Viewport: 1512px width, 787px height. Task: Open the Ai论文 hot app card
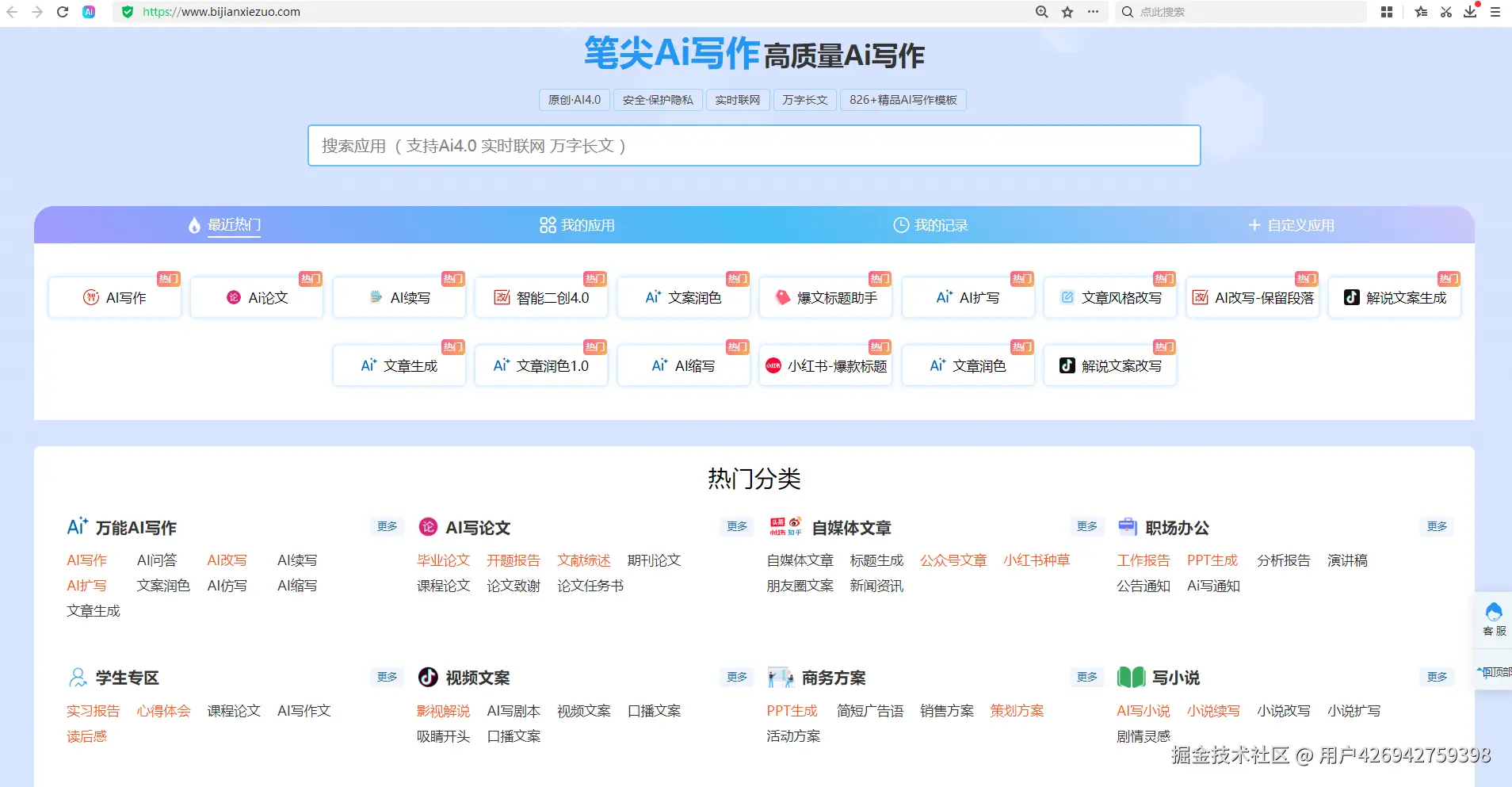click(x=257, y=297)
